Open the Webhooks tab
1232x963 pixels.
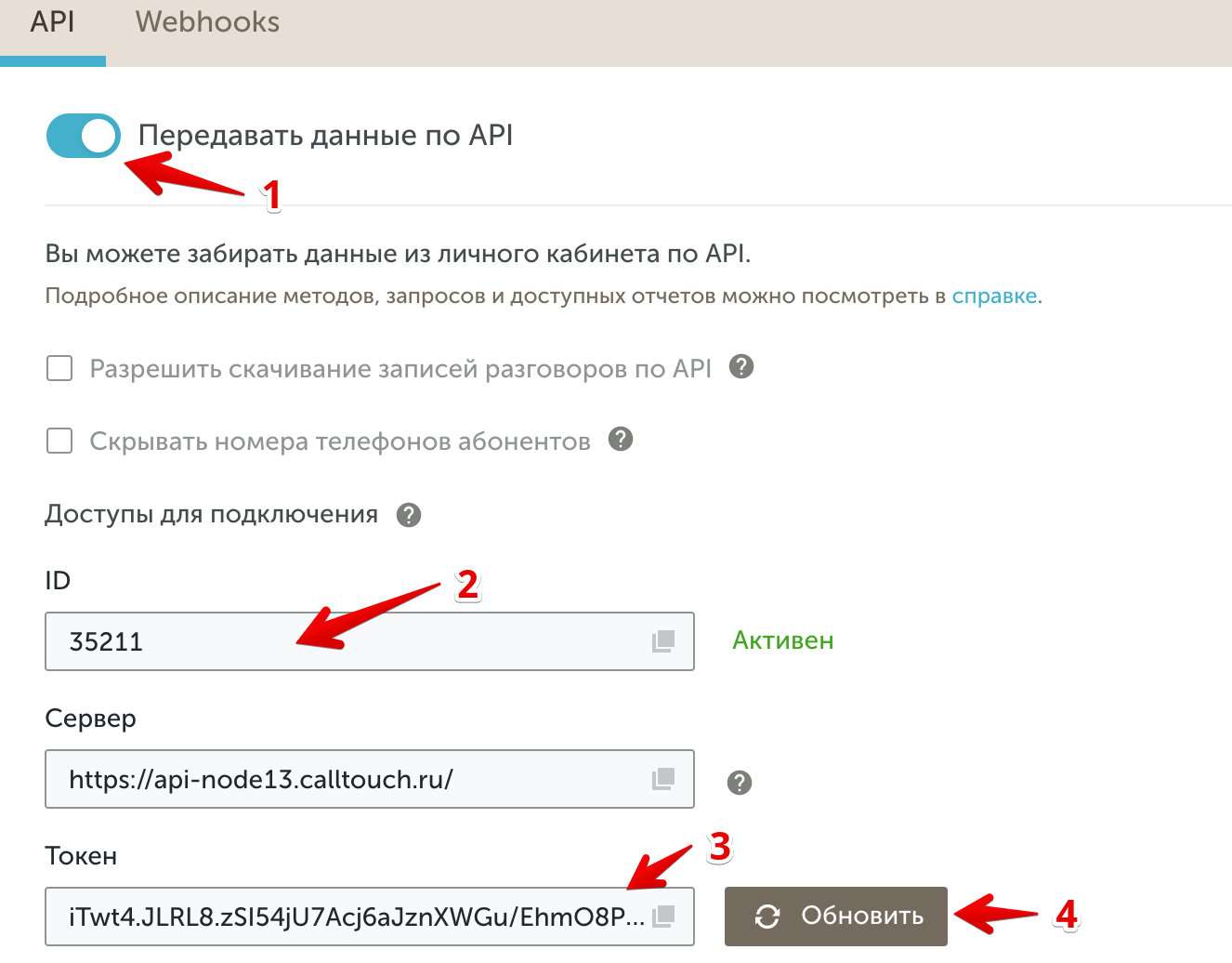pyautogui.click(x=207, y=22)
